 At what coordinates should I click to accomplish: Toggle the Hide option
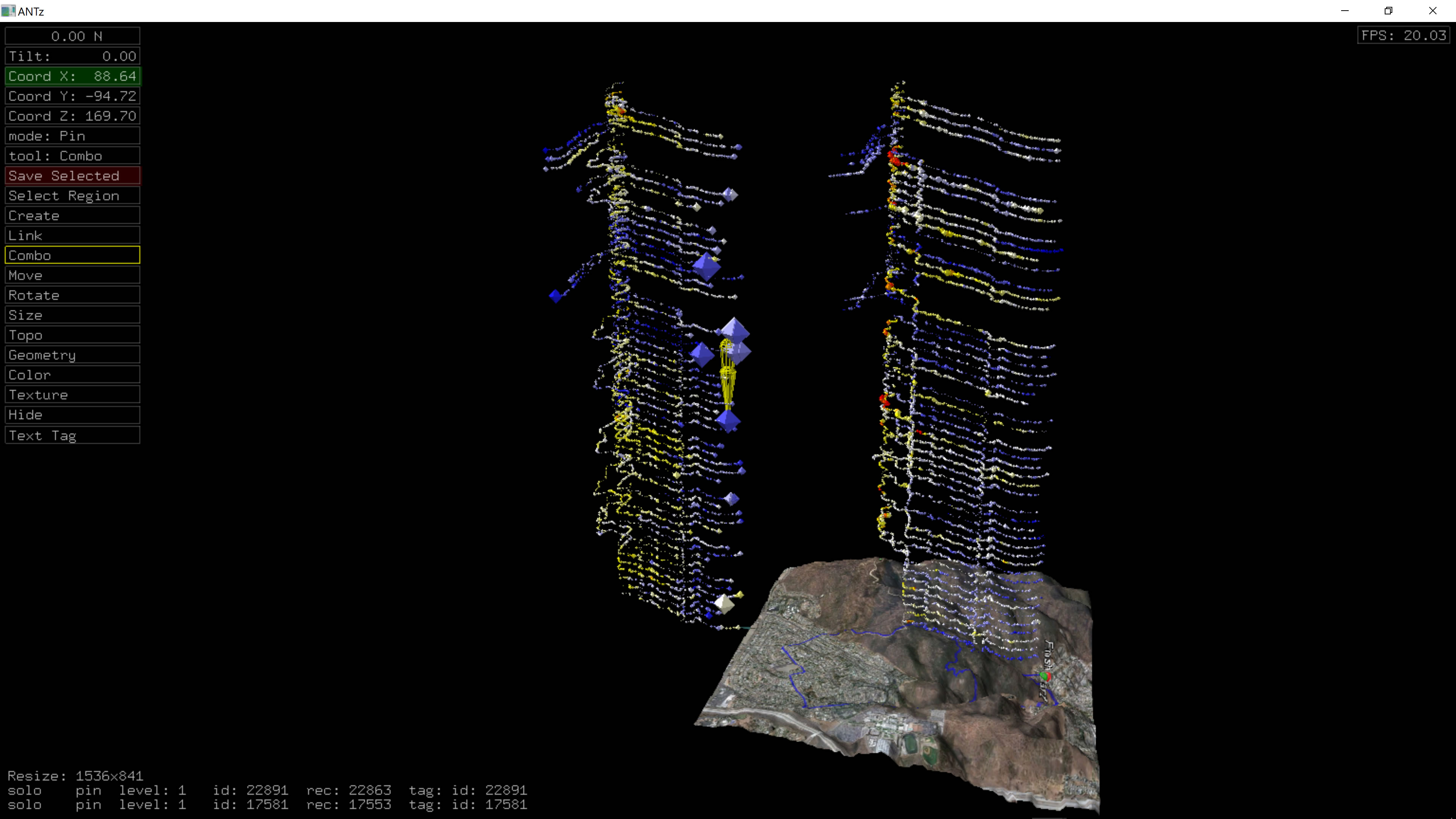click(72, 415)
